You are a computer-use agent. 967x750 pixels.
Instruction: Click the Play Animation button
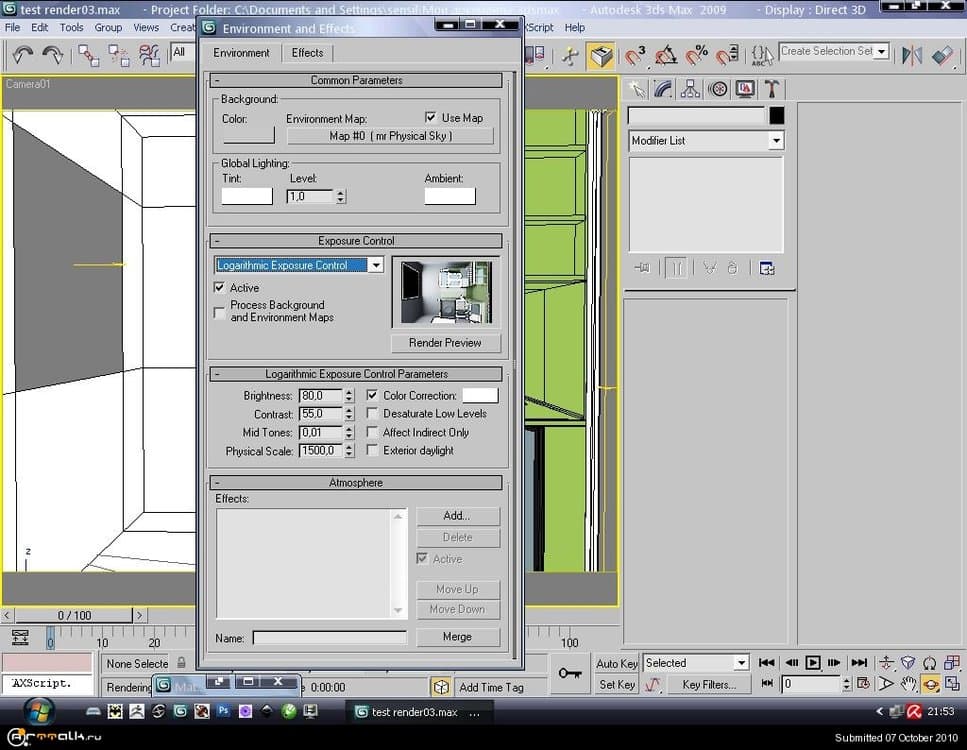click(x=813, y=663)
